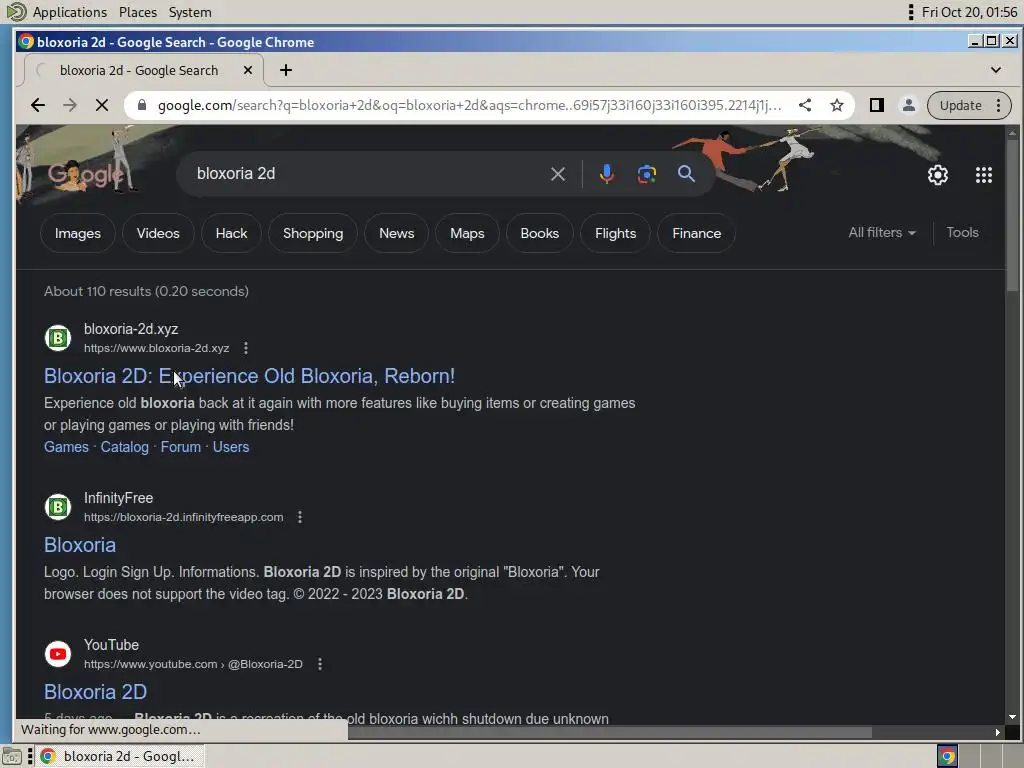Open search Tools options

tap(962, 232)
